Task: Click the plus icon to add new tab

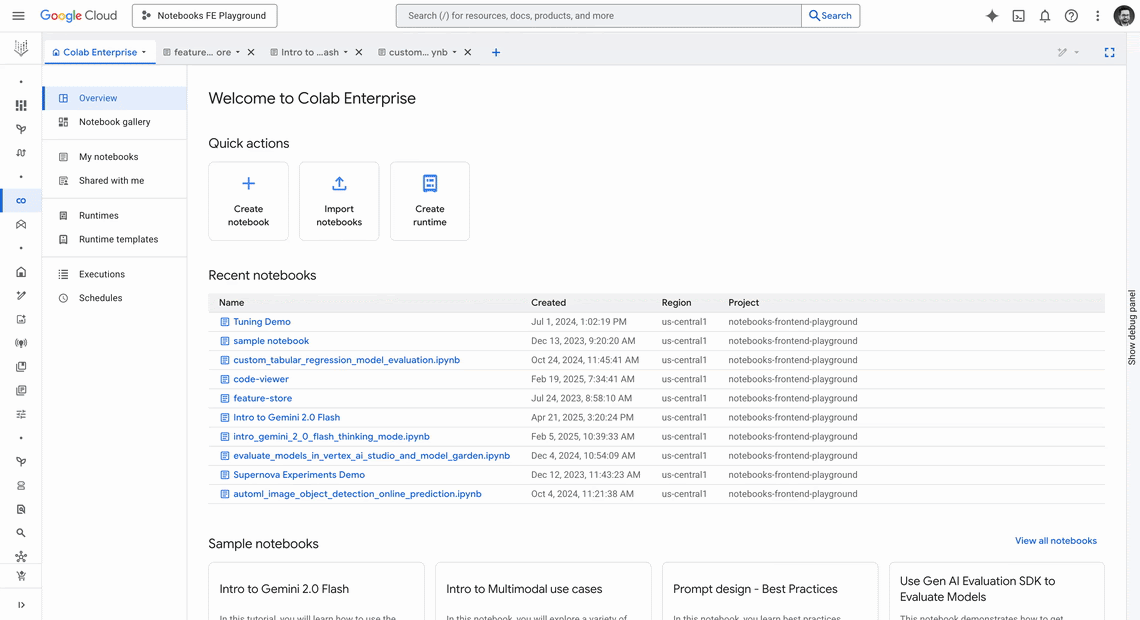Action: (x=496, y=52)
